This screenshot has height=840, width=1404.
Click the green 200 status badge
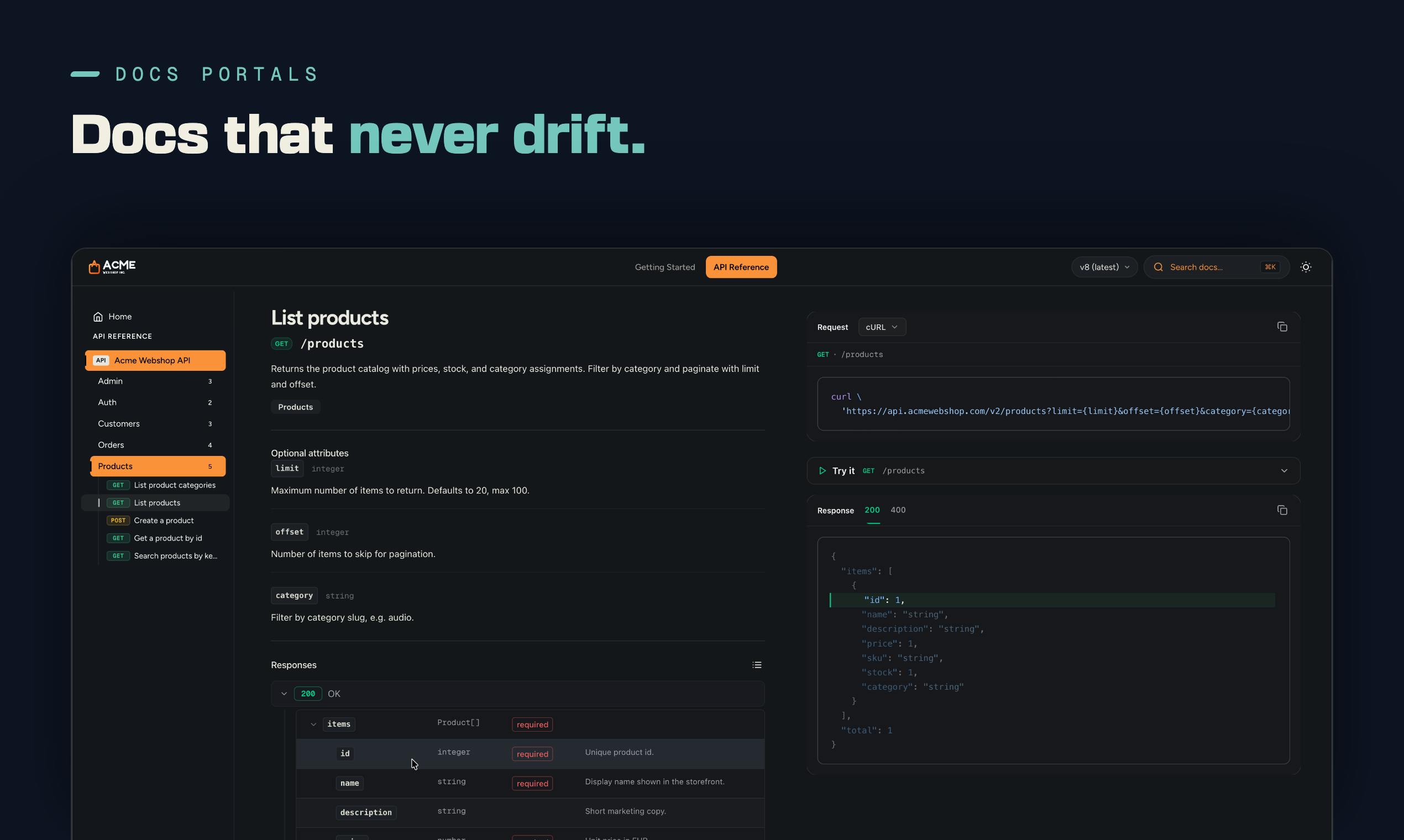pos(308,694)
